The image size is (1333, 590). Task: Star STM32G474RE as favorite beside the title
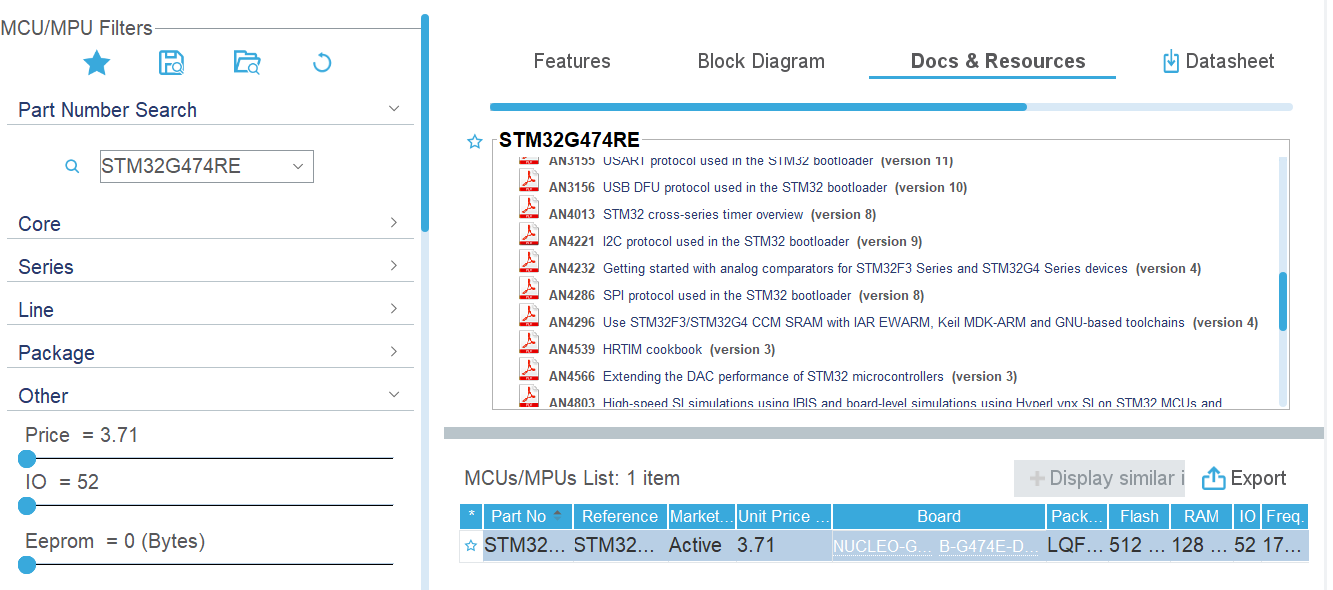click(x=475, y=142)
